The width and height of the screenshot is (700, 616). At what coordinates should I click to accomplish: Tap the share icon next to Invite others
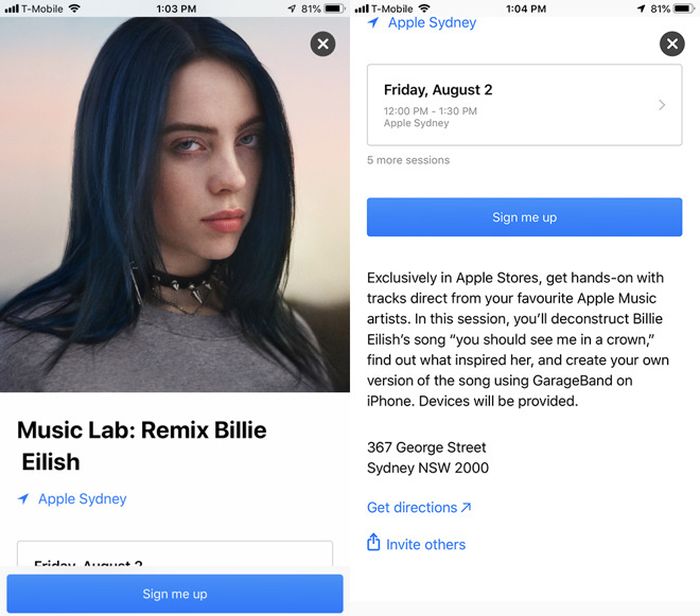click(x=373, y=542)
